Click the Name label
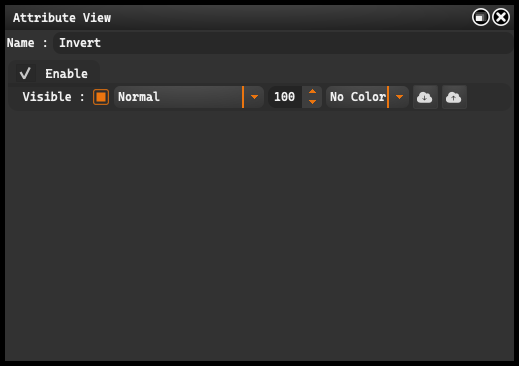The width and height of the screenshot is (519, 366). (x=21, y=43)
